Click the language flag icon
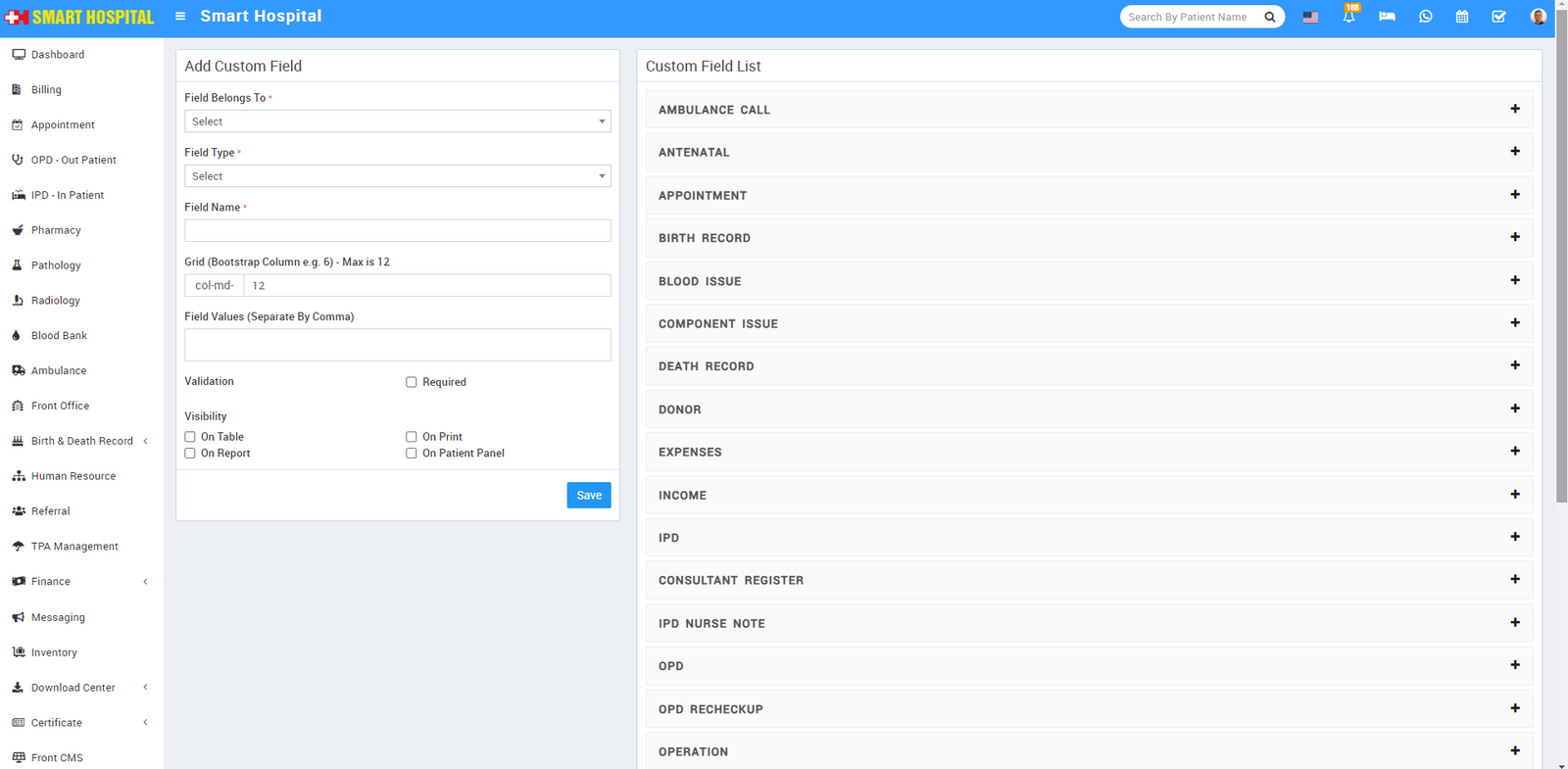The image size is (1568, 769). click(x=1310, y=17)
